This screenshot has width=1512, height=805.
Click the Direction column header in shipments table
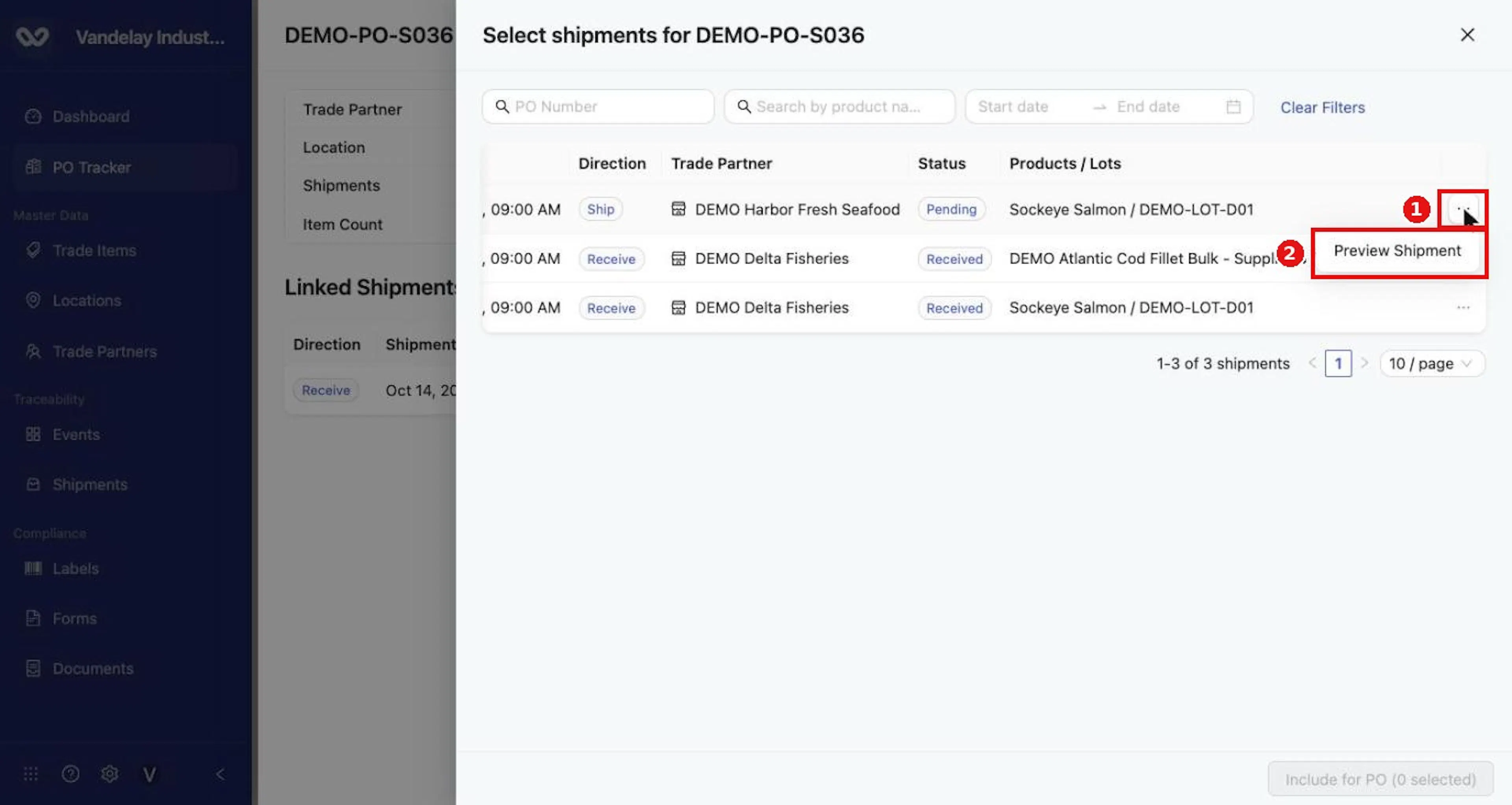[611, 163]
